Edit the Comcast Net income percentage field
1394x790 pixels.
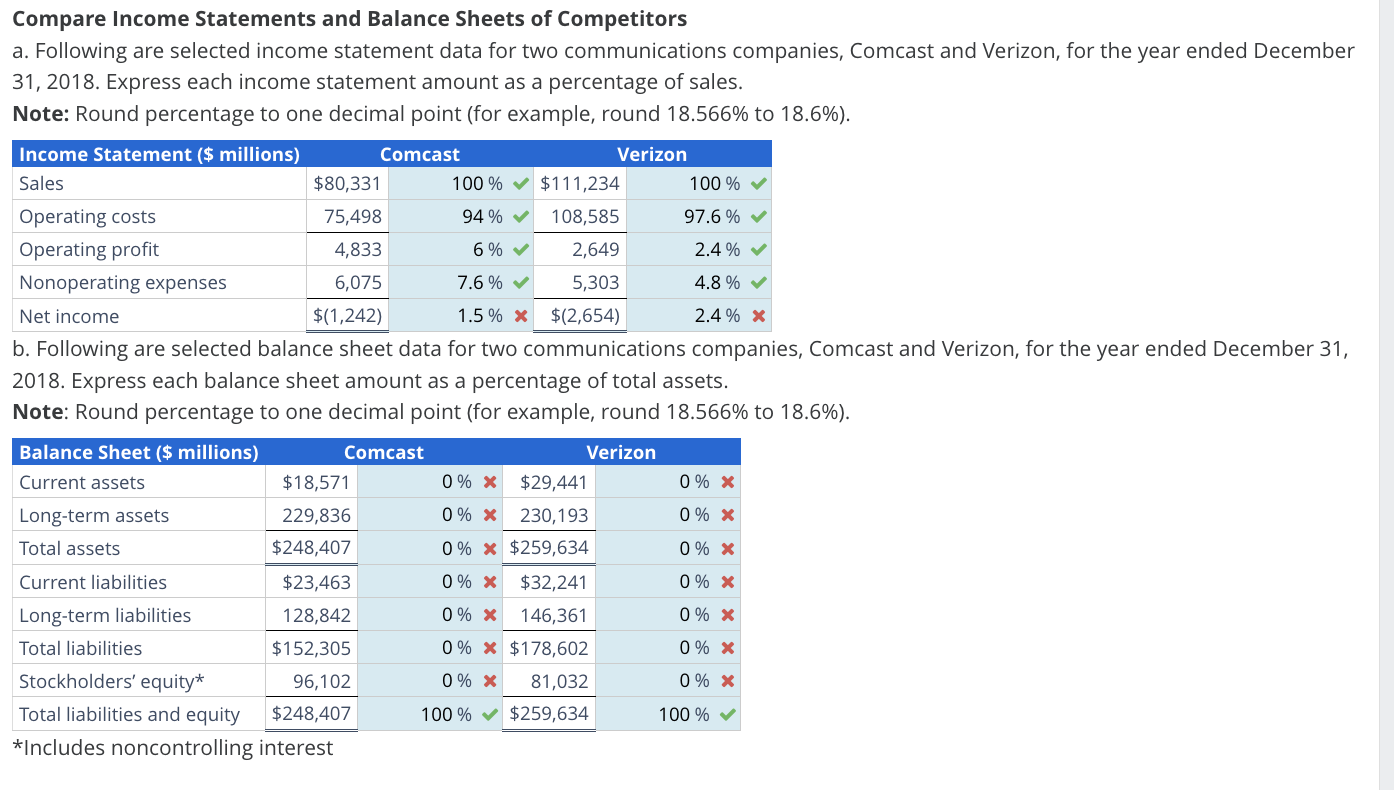[461, 316]
